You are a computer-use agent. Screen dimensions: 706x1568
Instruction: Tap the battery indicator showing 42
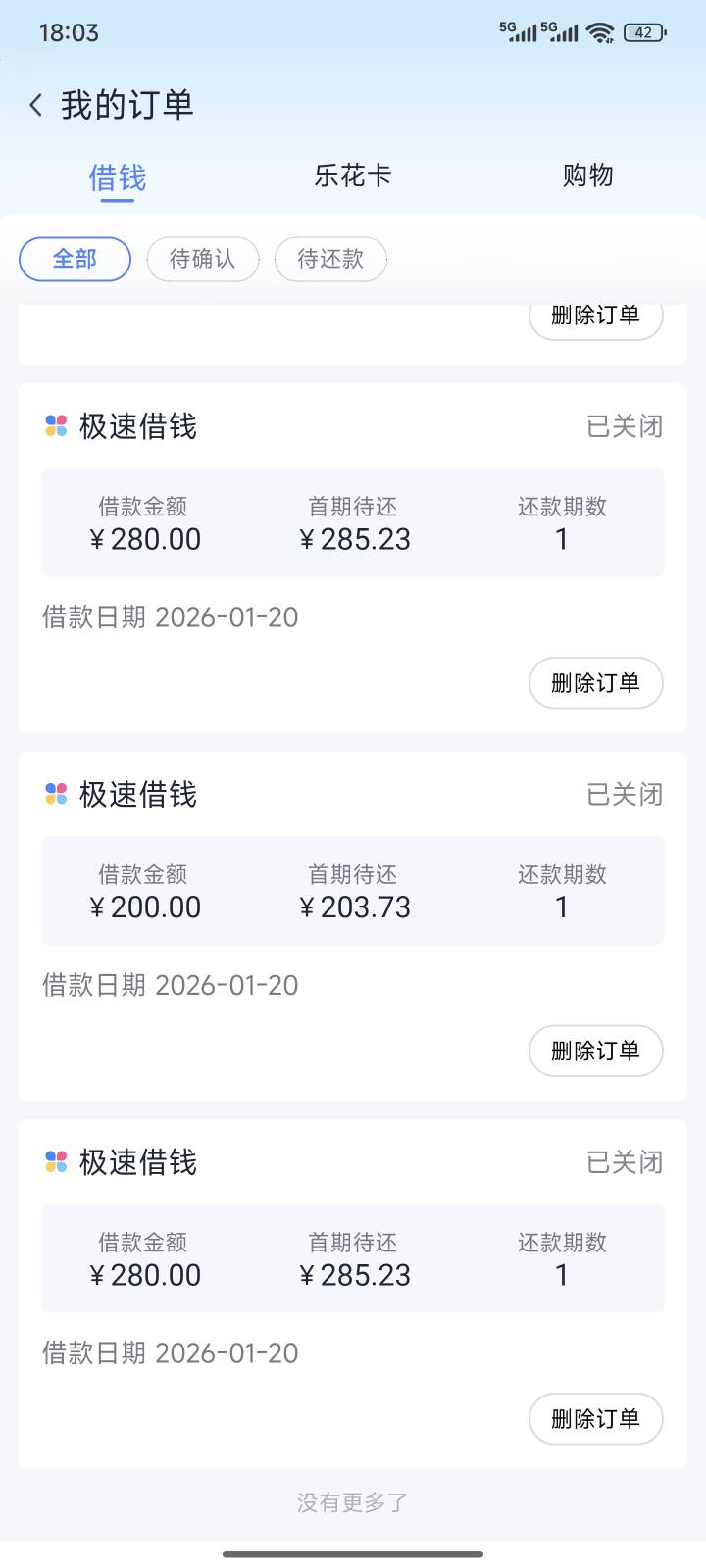coord(644,32)
